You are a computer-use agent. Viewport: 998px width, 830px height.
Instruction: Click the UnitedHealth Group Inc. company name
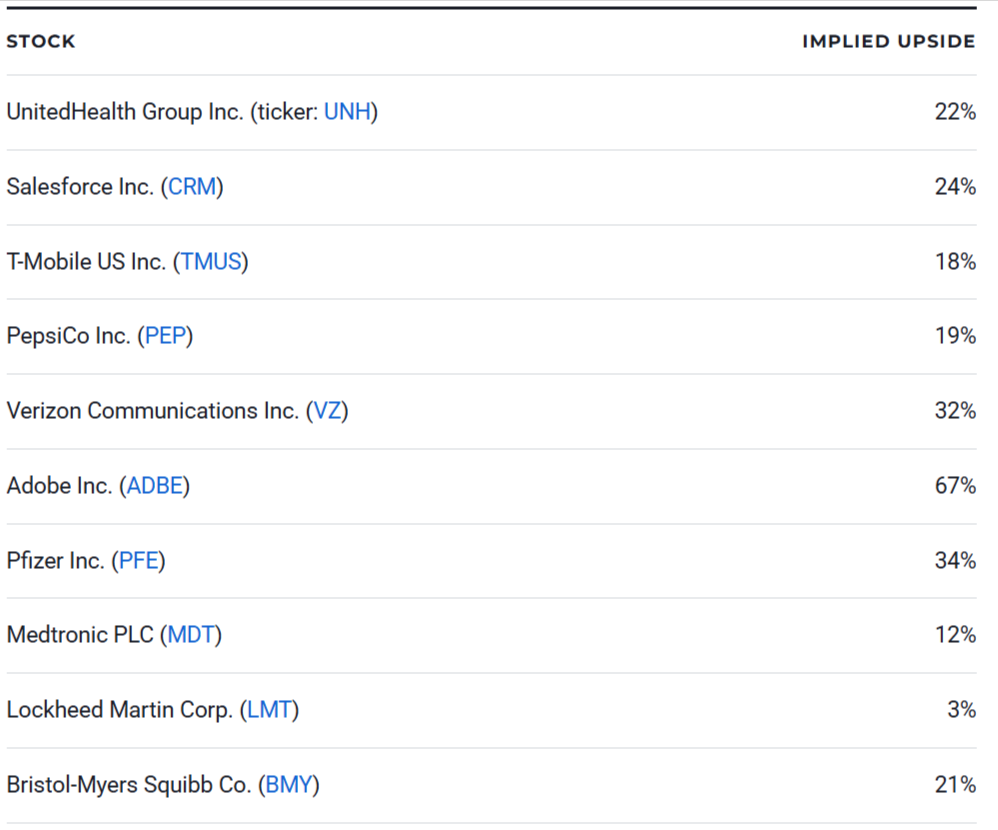tap(125, 111)
